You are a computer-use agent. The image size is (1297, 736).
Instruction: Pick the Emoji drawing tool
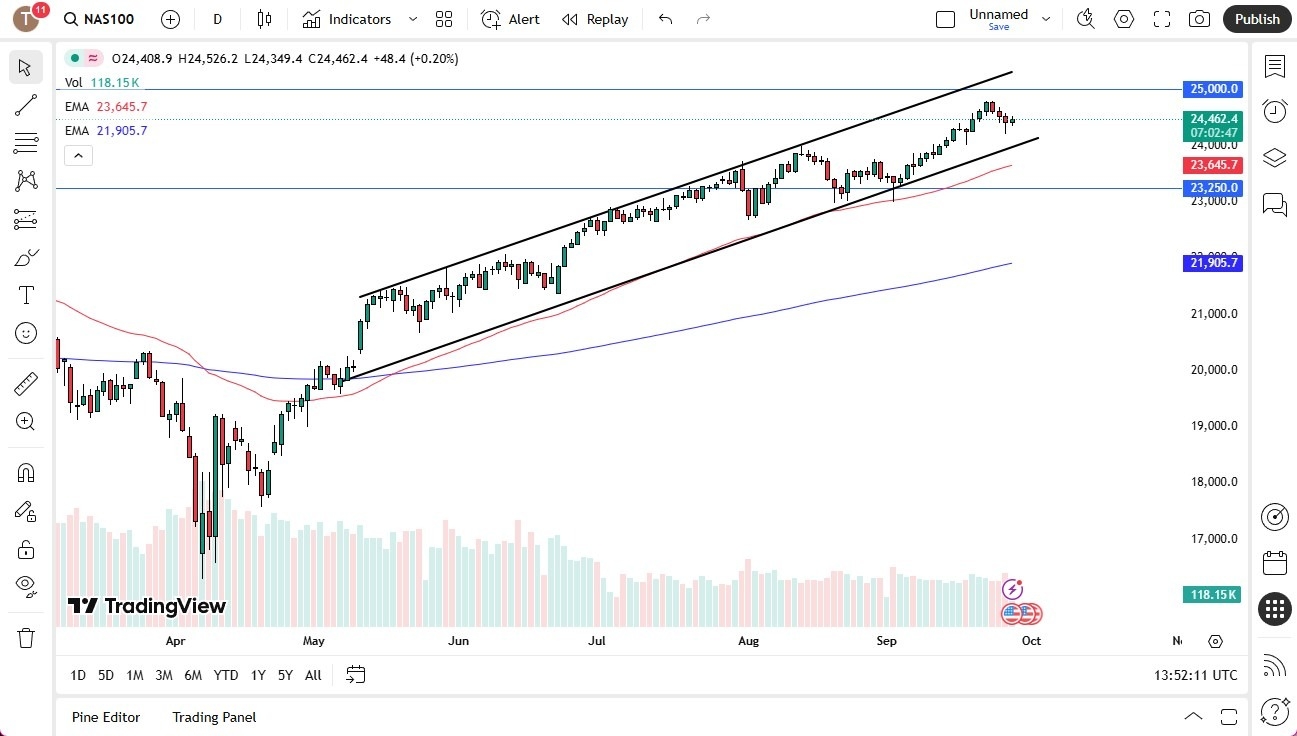tap(25, 333)
